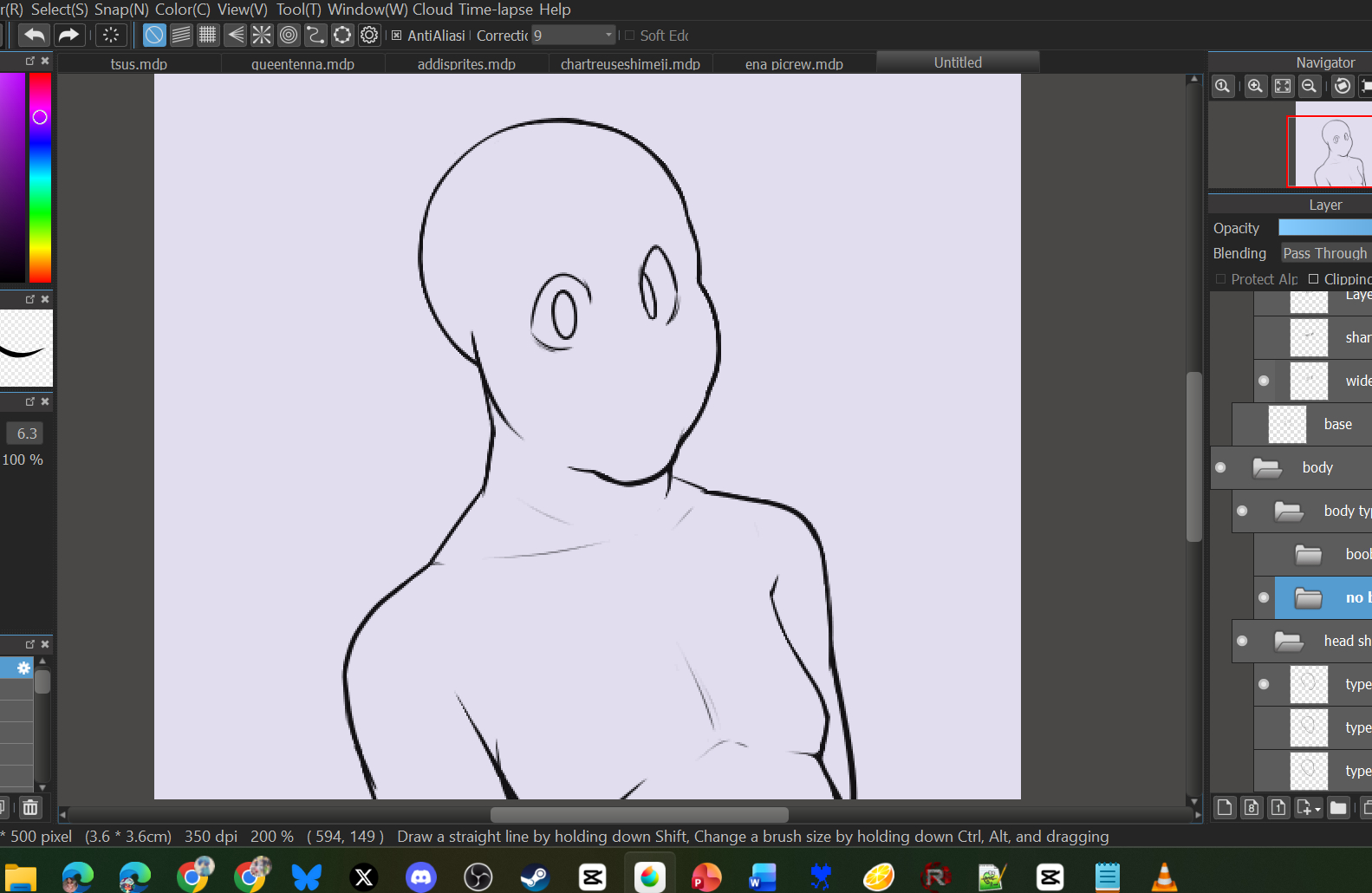Viewport: 1372px width, 893px height.
Task: Toggle the AntiAliasing checkbox
Action: tap(397, 36)
